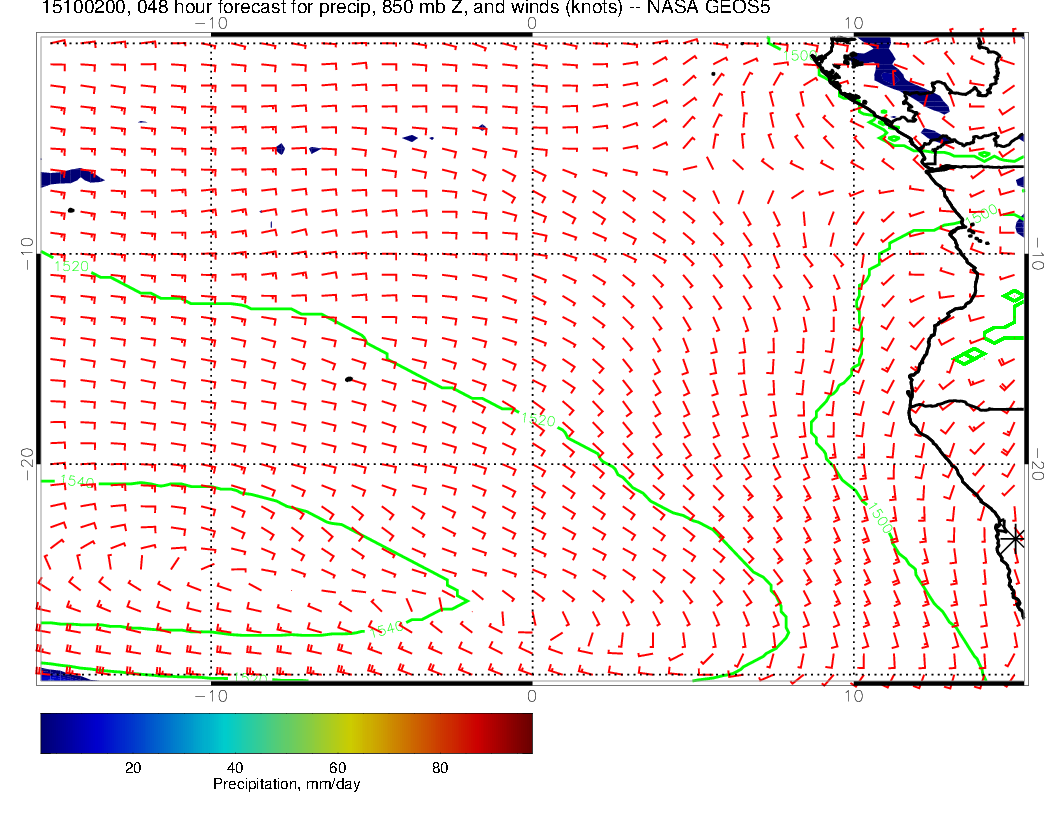Select the "10" longitude label on the bottom axis

[853, 695]
